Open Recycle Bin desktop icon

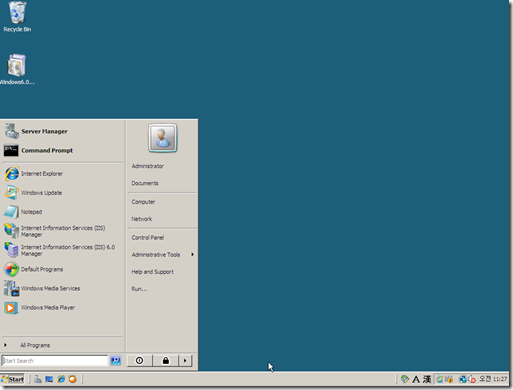click(x=17, y=17)
